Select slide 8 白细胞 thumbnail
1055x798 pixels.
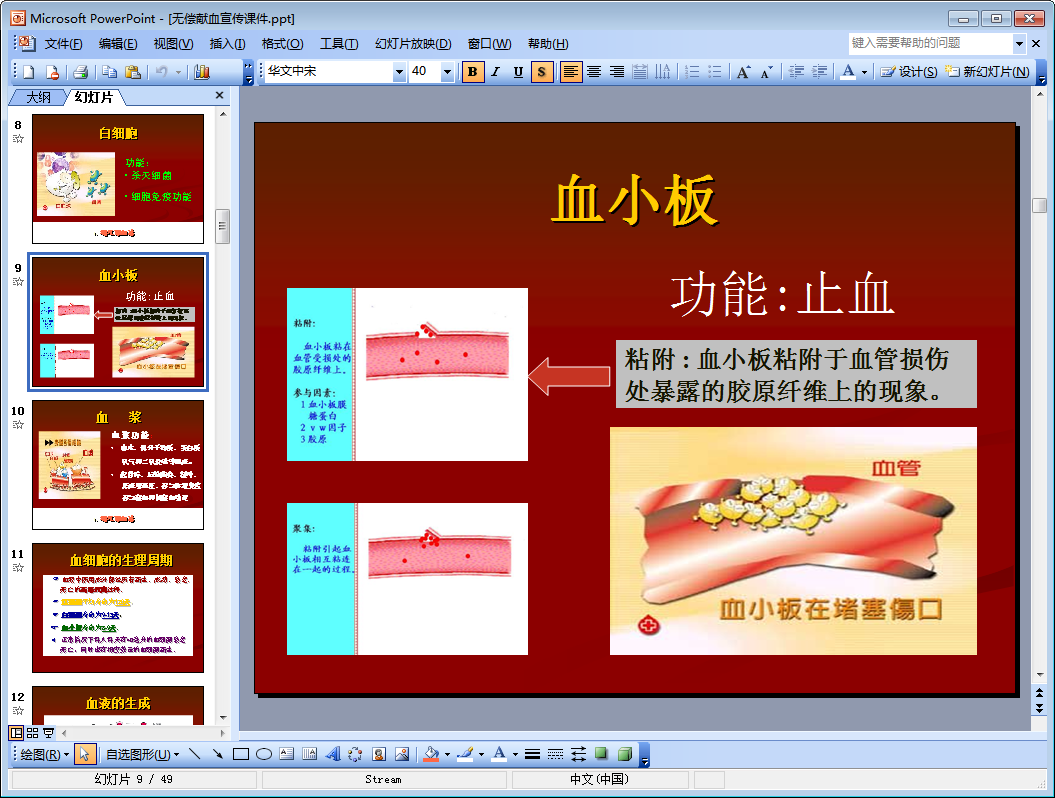118,179
